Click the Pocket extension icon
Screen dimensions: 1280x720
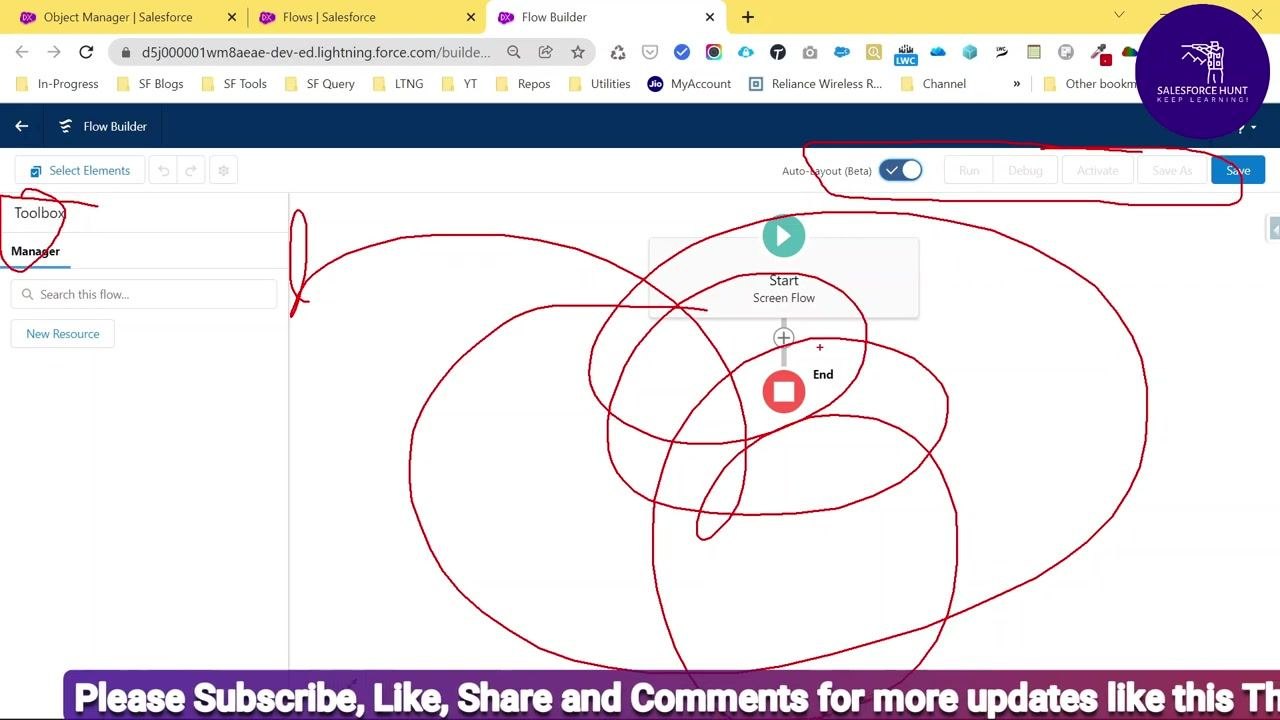point(650,52)
